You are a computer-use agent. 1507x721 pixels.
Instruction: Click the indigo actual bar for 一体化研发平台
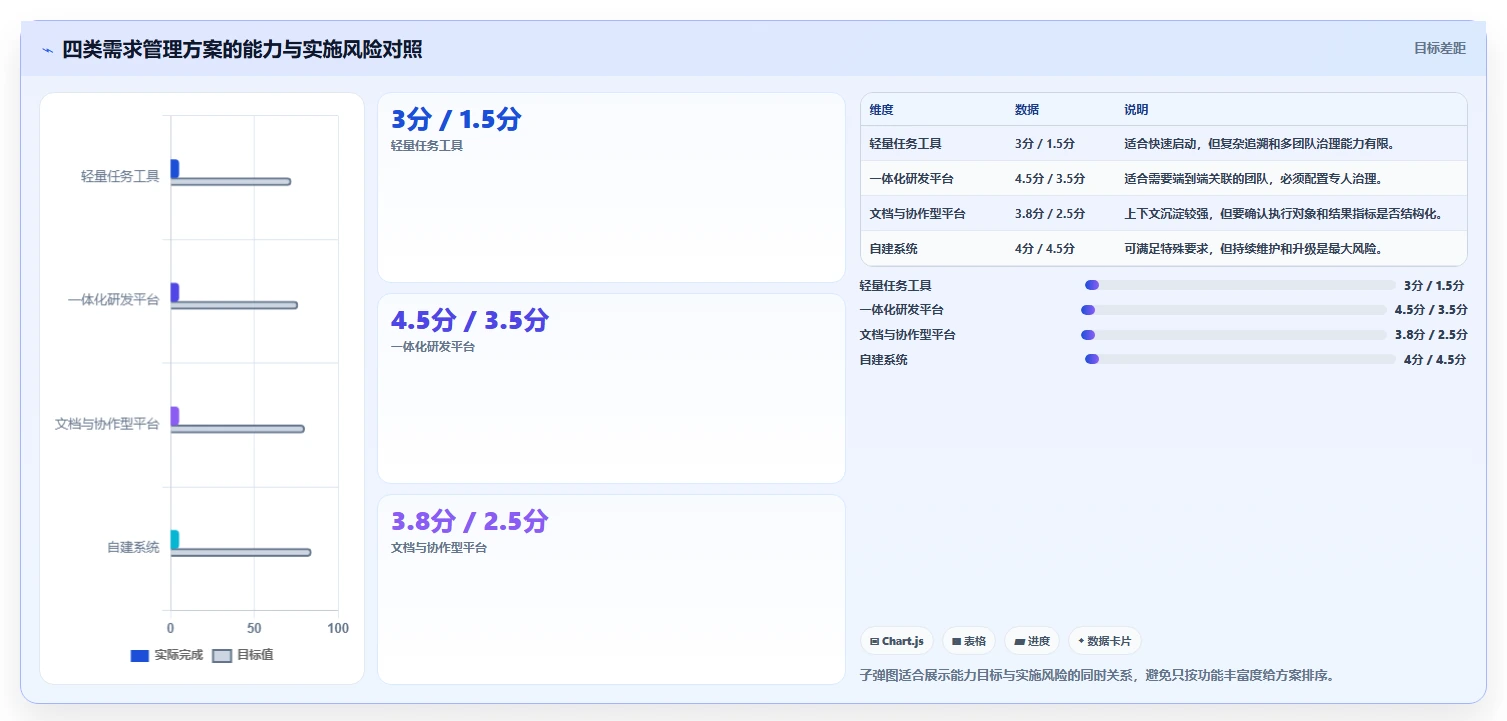tap(175, 292)
